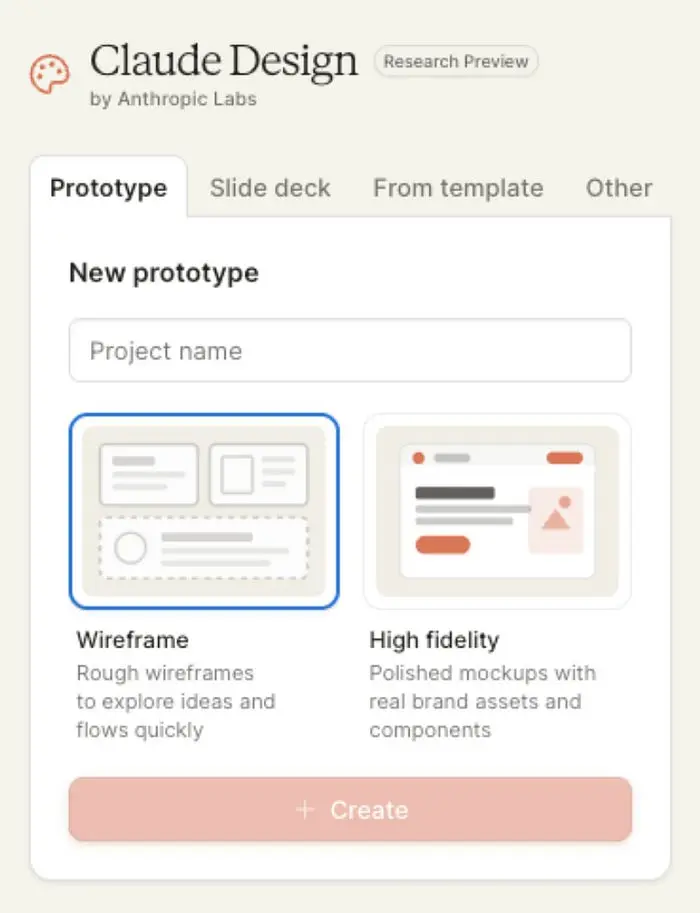Click the "by Anthropic Labs" text
This screenshot has height=913, width=700.
[x=173, y=99]
